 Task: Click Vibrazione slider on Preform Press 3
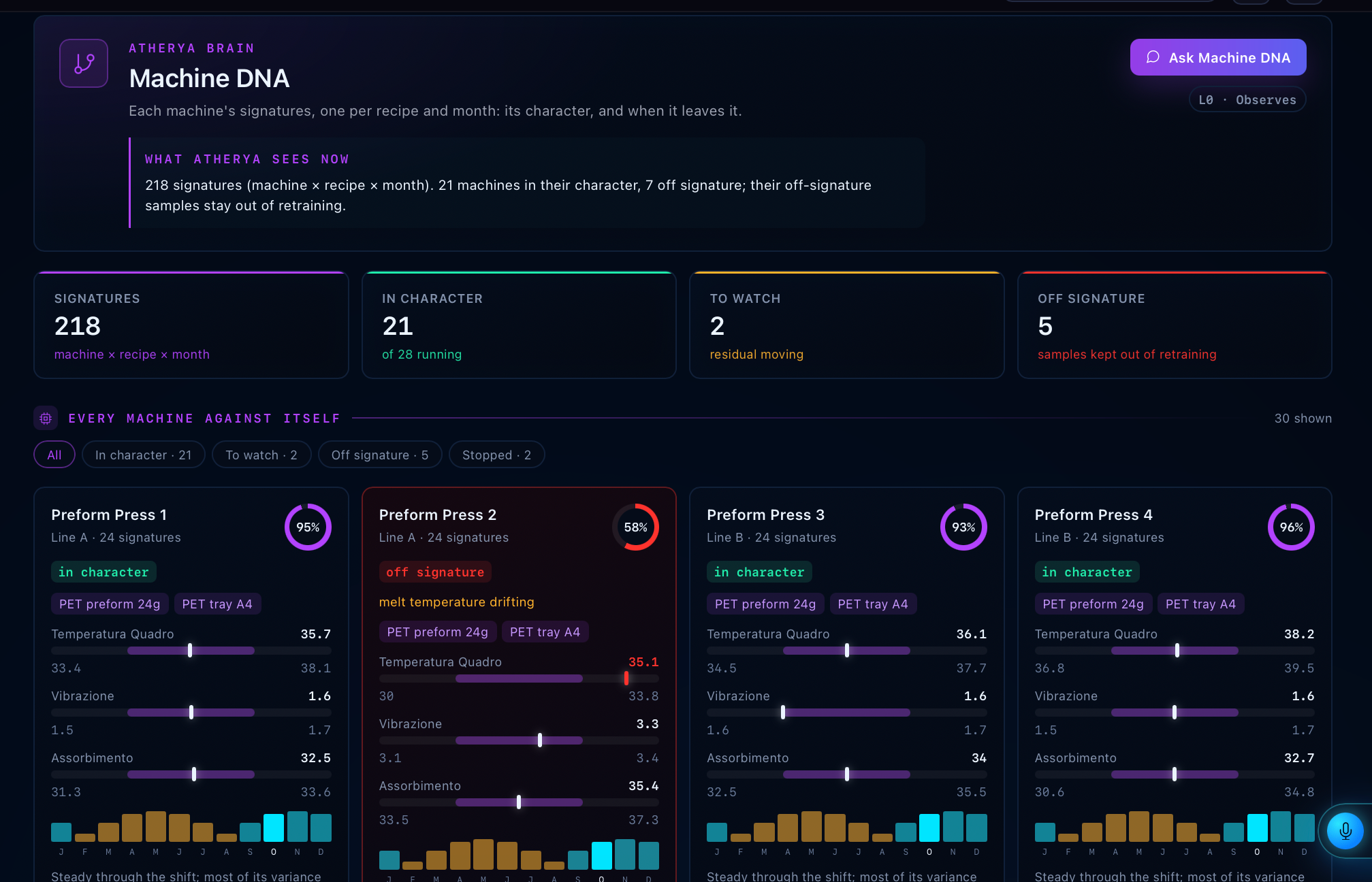tap(846, 713)
